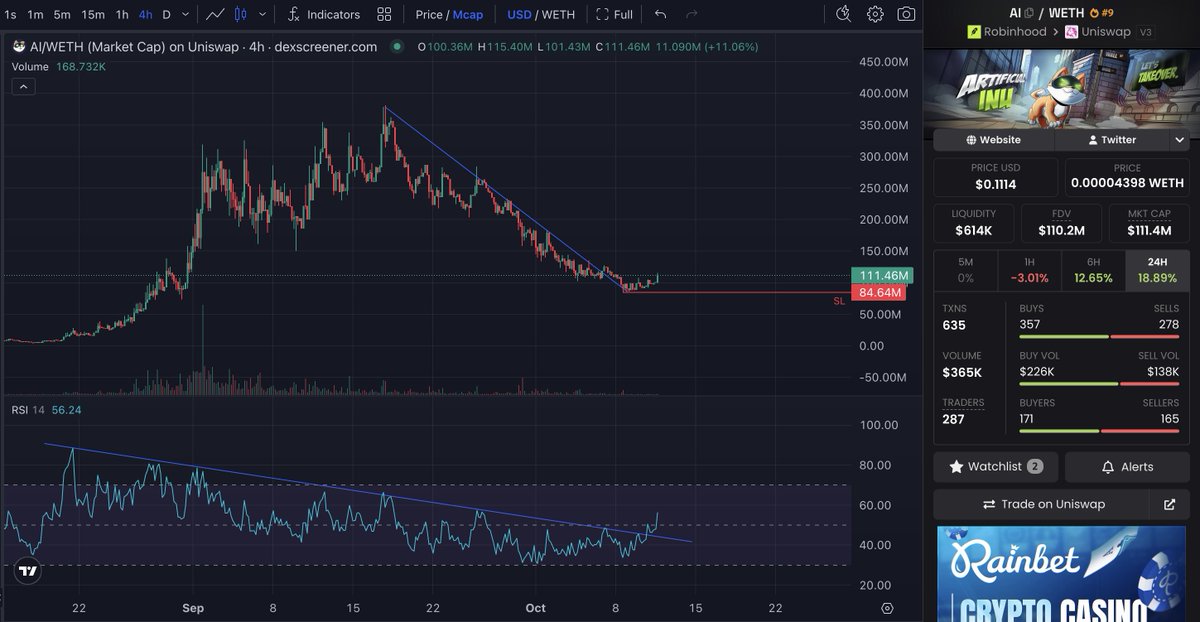Viewport: 1200px width, 622px height.
Task: Open the token Website link
Action: [993, 140]
